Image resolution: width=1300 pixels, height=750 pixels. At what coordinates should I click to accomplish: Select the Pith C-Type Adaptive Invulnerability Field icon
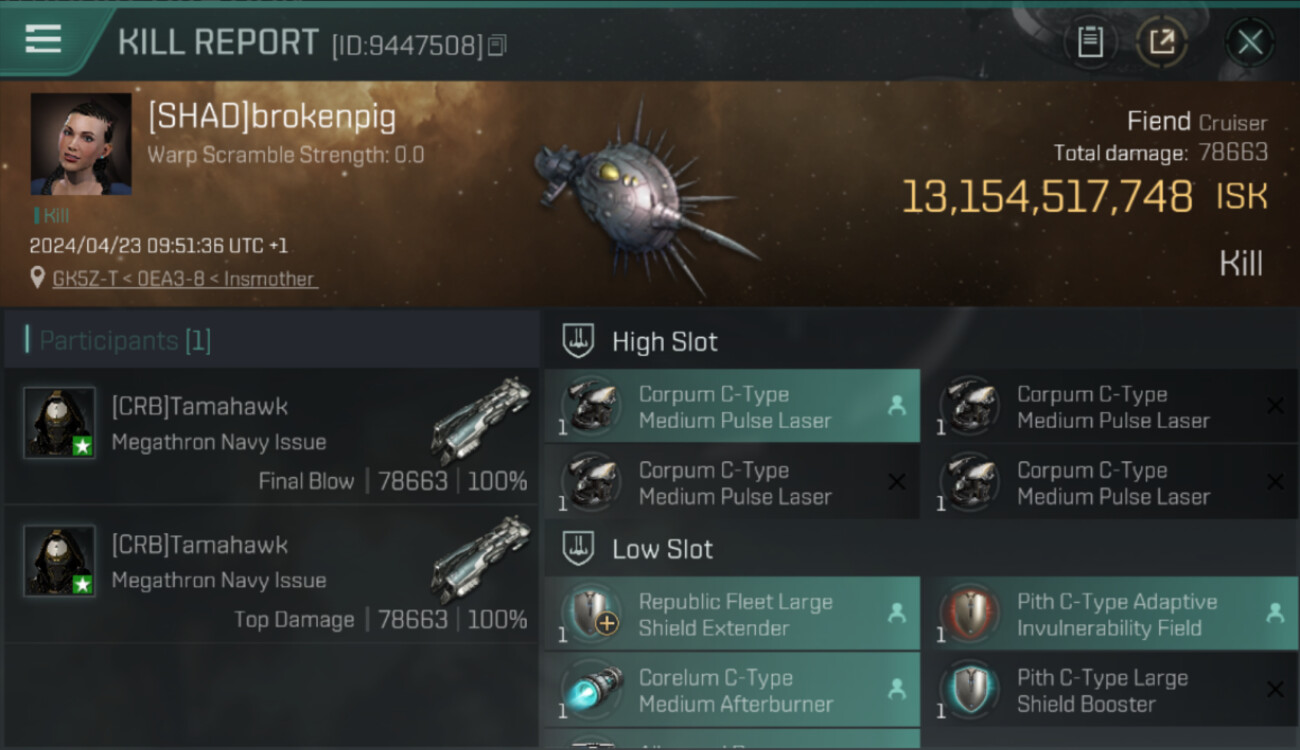pos(970,614)
